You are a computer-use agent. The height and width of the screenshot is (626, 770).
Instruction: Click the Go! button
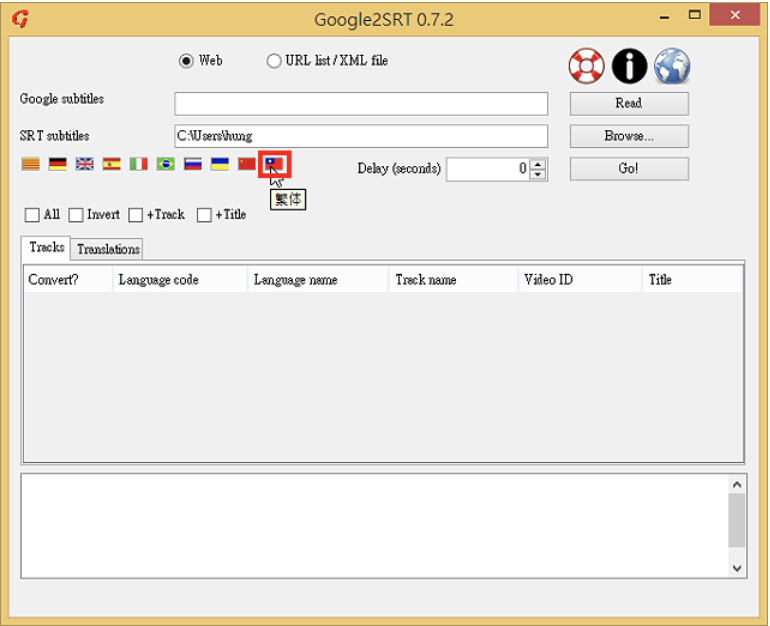point(629,169)
